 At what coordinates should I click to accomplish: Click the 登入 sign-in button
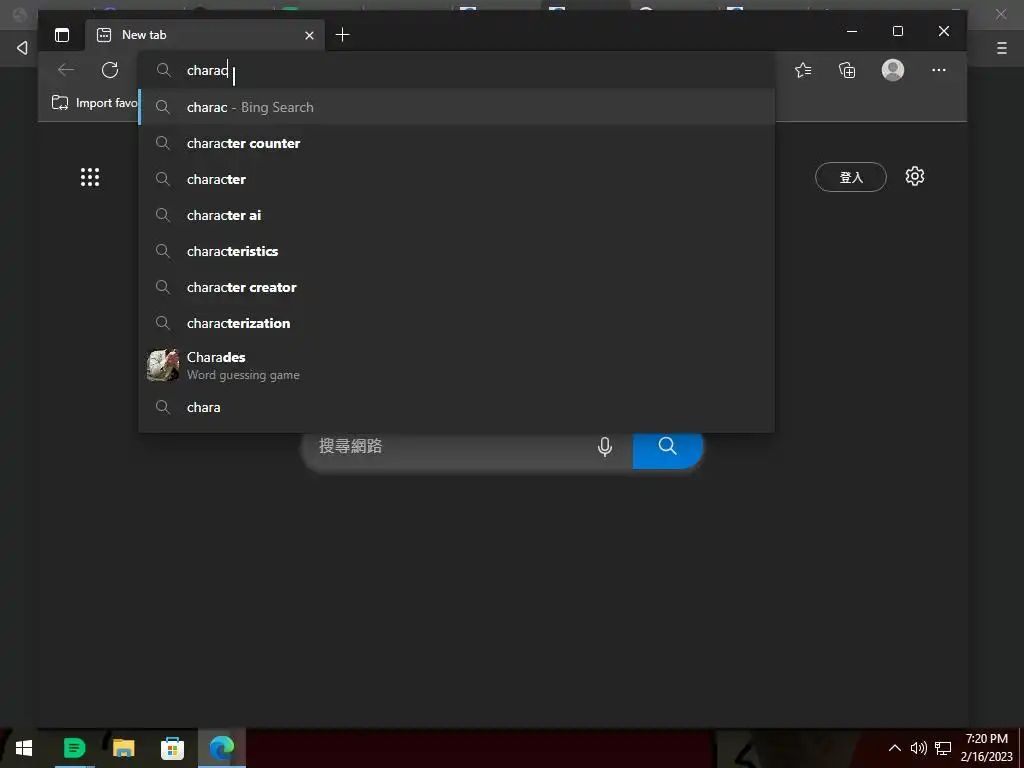click(850, 177)
